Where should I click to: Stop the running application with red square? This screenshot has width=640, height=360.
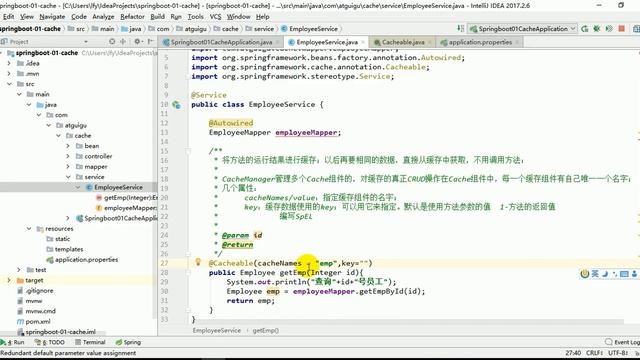tap(622, 29)
